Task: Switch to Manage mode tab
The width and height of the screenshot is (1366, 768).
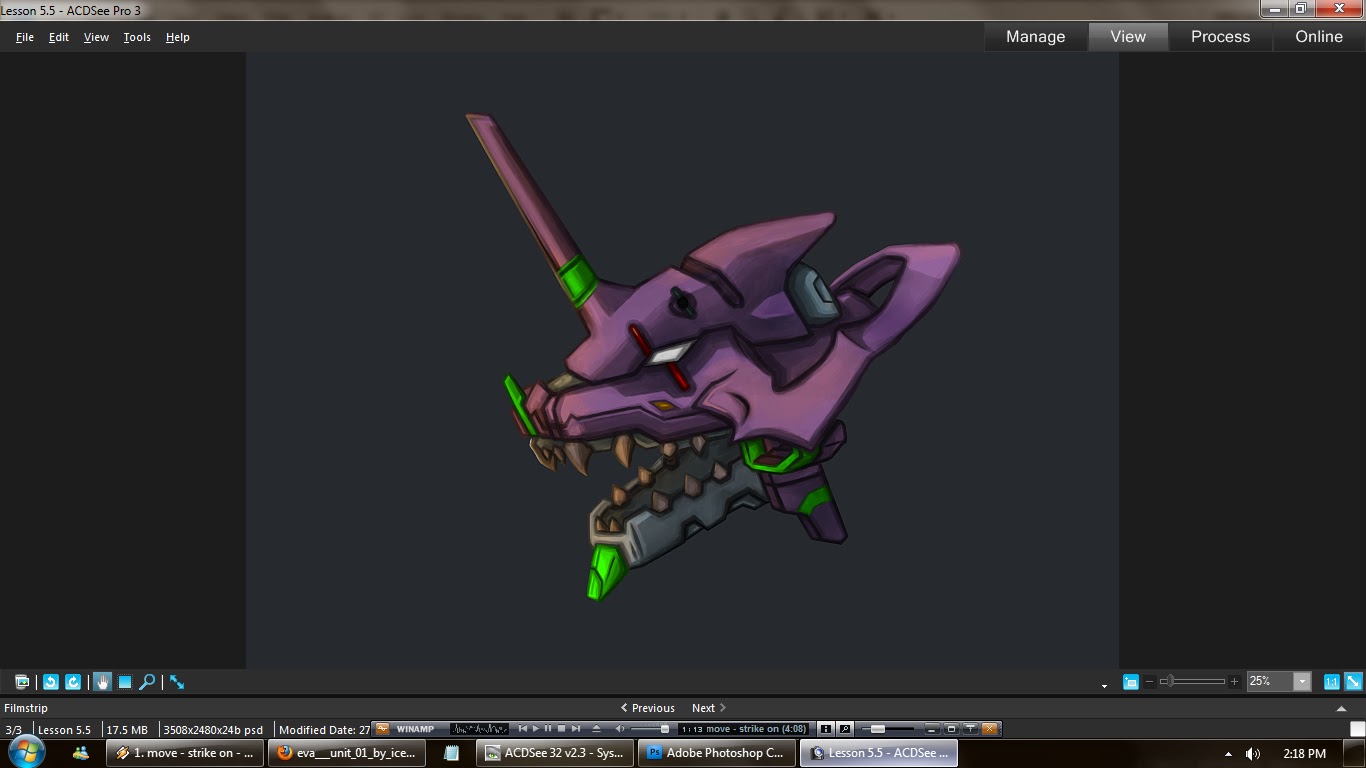Action: [1035, 36]
